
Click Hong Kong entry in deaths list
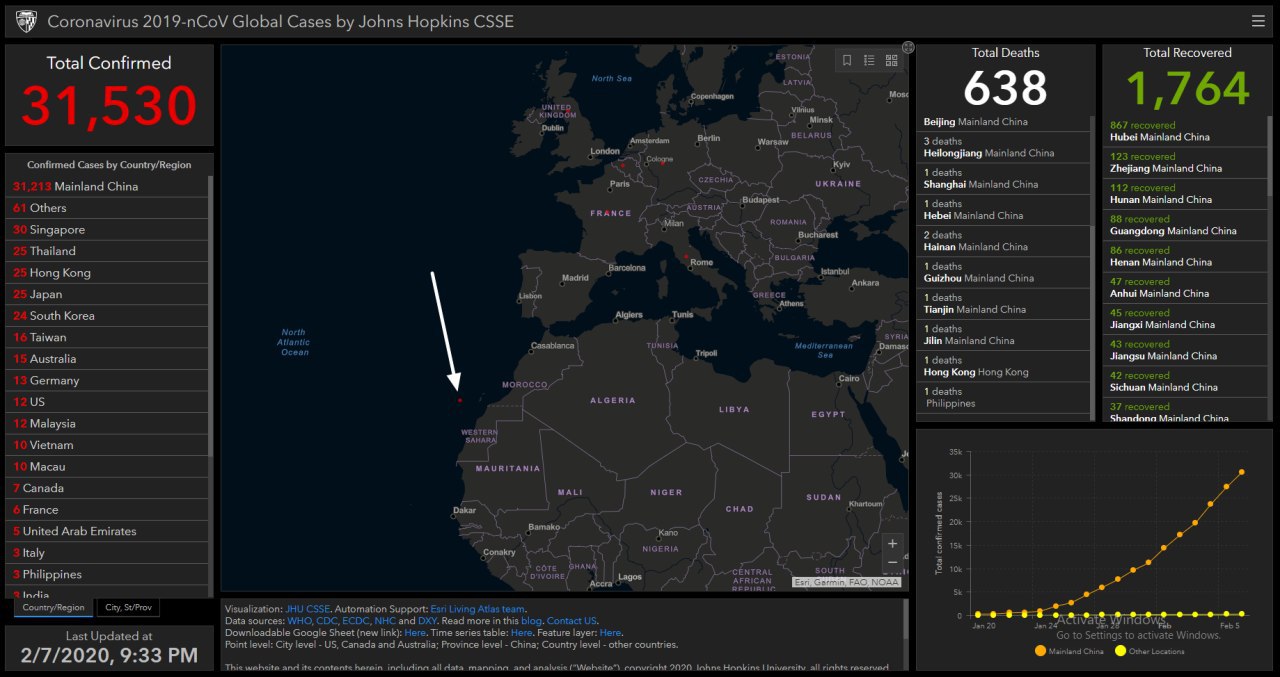click(1004, 366)
